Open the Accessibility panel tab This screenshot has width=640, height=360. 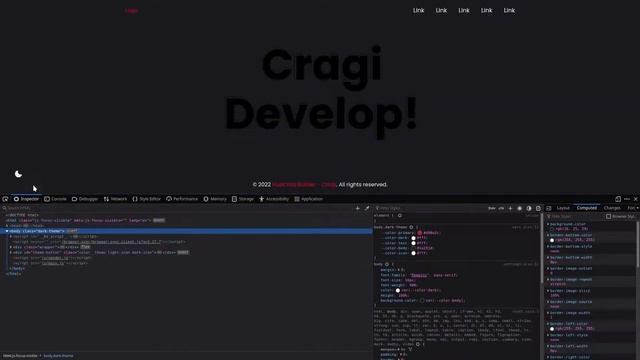point(274,199)
